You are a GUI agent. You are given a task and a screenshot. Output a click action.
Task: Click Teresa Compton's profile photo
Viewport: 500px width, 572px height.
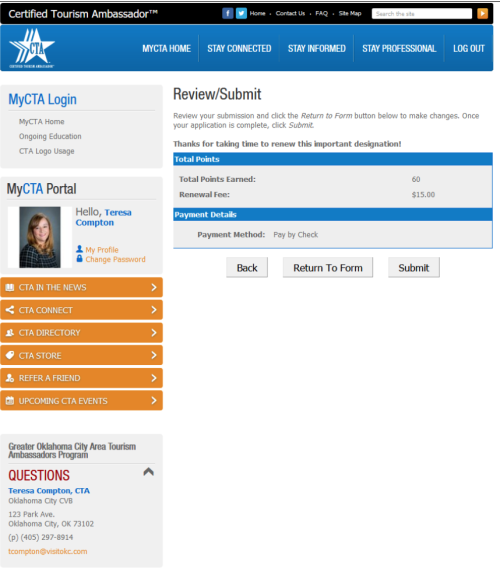tap(40, 237)
